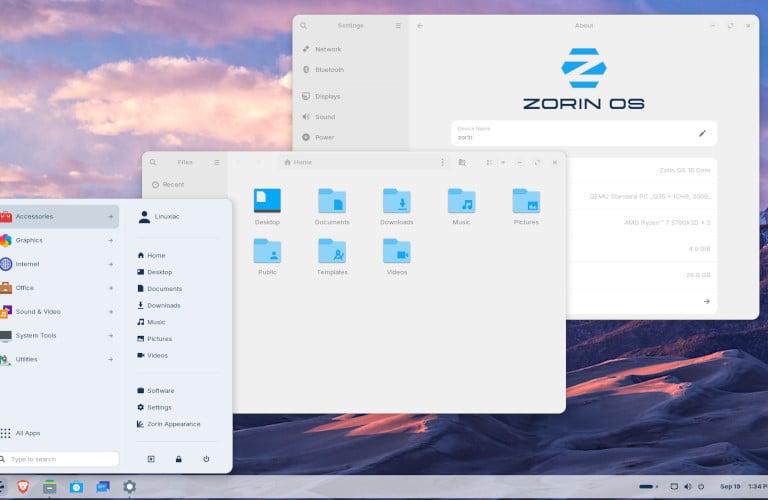Image resolution: width=768 pixels, height=500 pixels.
Task: Launch the Software store taskbar icon
Action: [76, 486]
